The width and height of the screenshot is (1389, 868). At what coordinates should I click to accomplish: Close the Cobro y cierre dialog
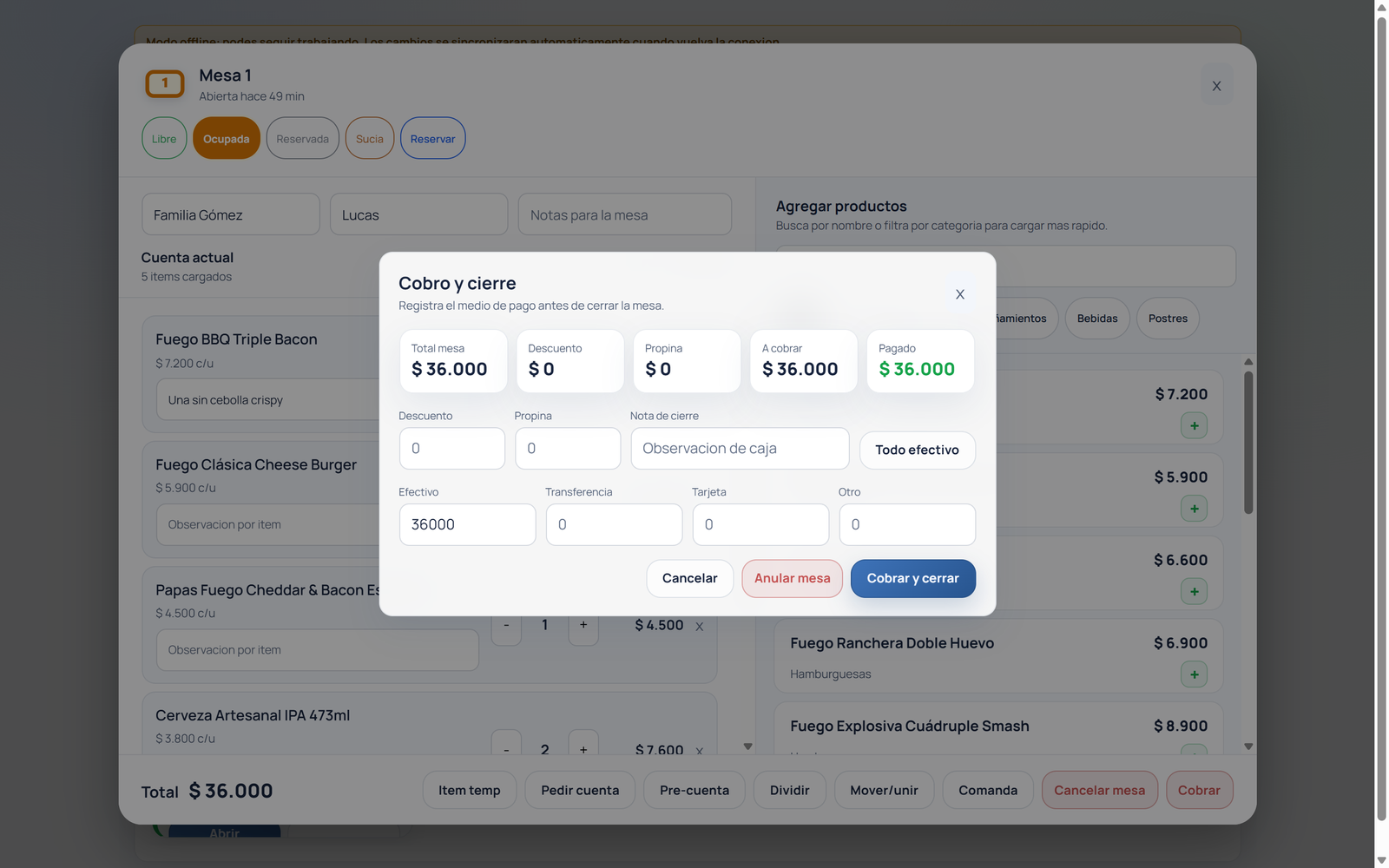(x=959, y=294)
